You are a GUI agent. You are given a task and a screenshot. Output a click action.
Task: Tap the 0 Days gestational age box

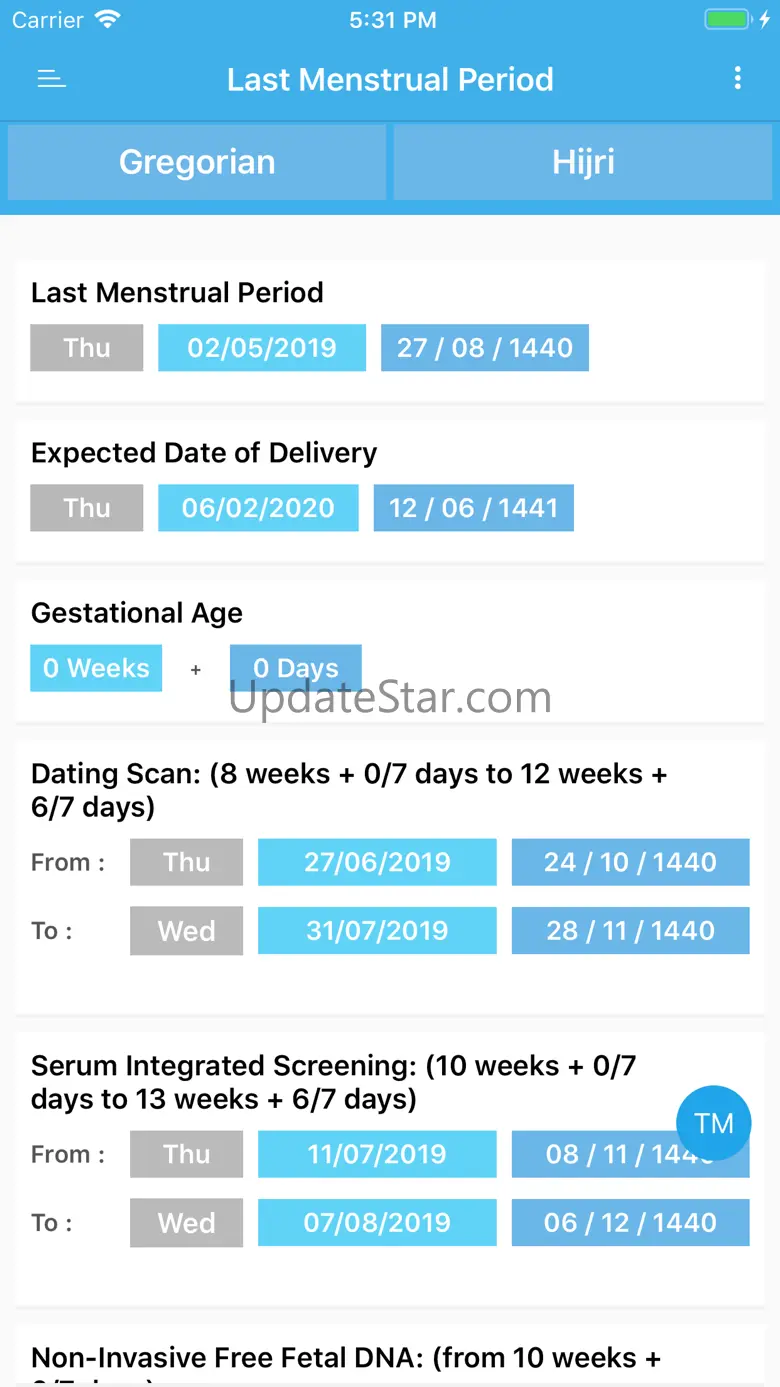296,668
